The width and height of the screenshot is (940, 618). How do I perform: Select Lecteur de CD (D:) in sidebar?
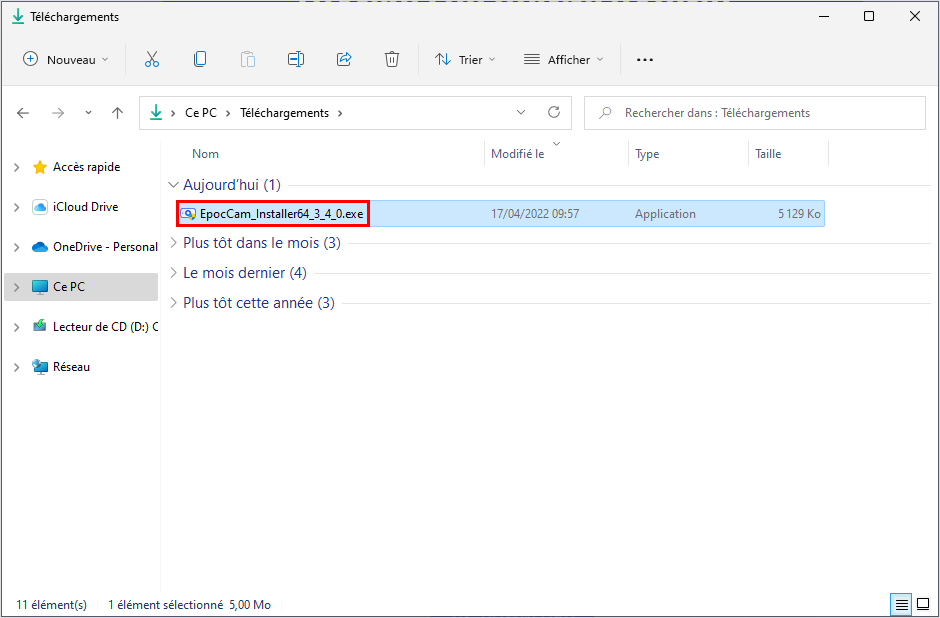coord(94,327)
